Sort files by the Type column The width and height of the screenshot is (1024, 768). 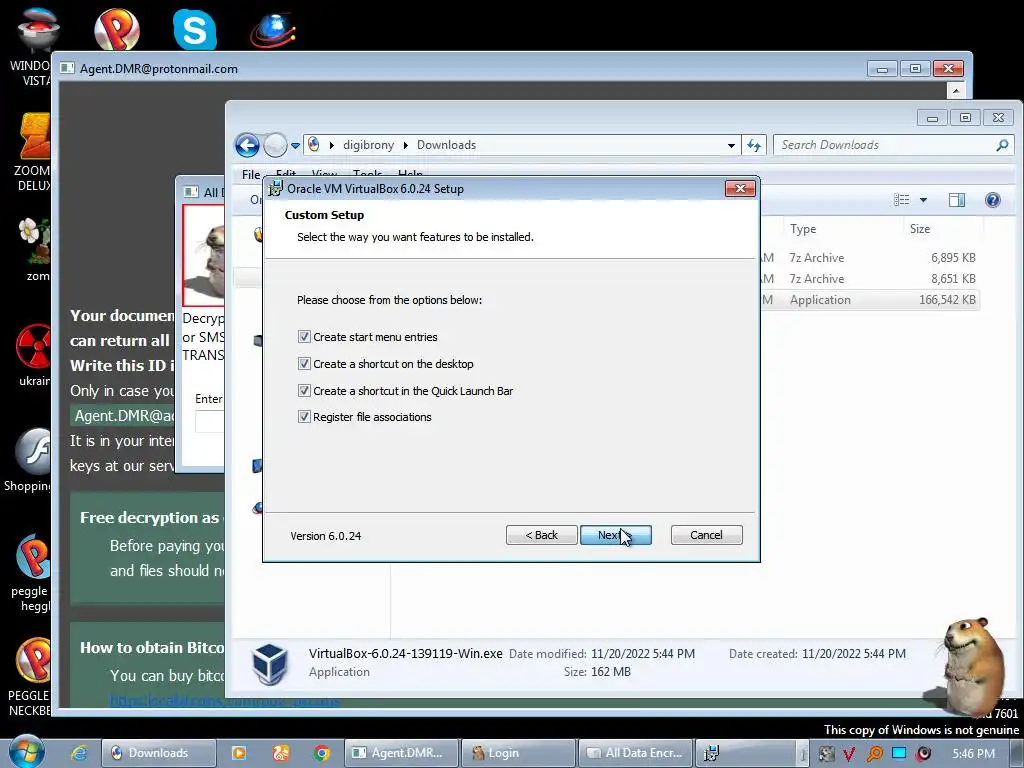click(803, 229)
